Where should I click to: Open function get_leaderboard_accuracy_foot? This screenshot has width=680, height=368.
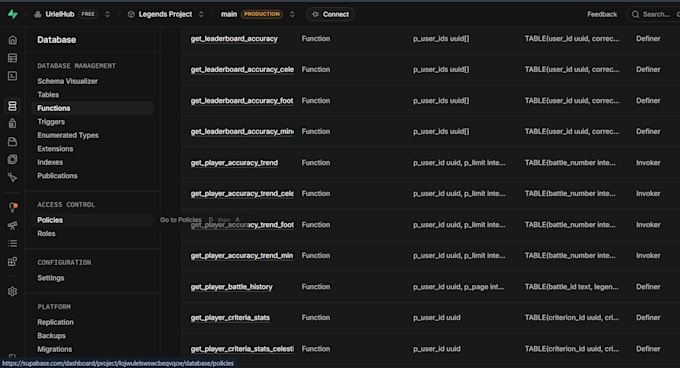(x=242, y=101)
